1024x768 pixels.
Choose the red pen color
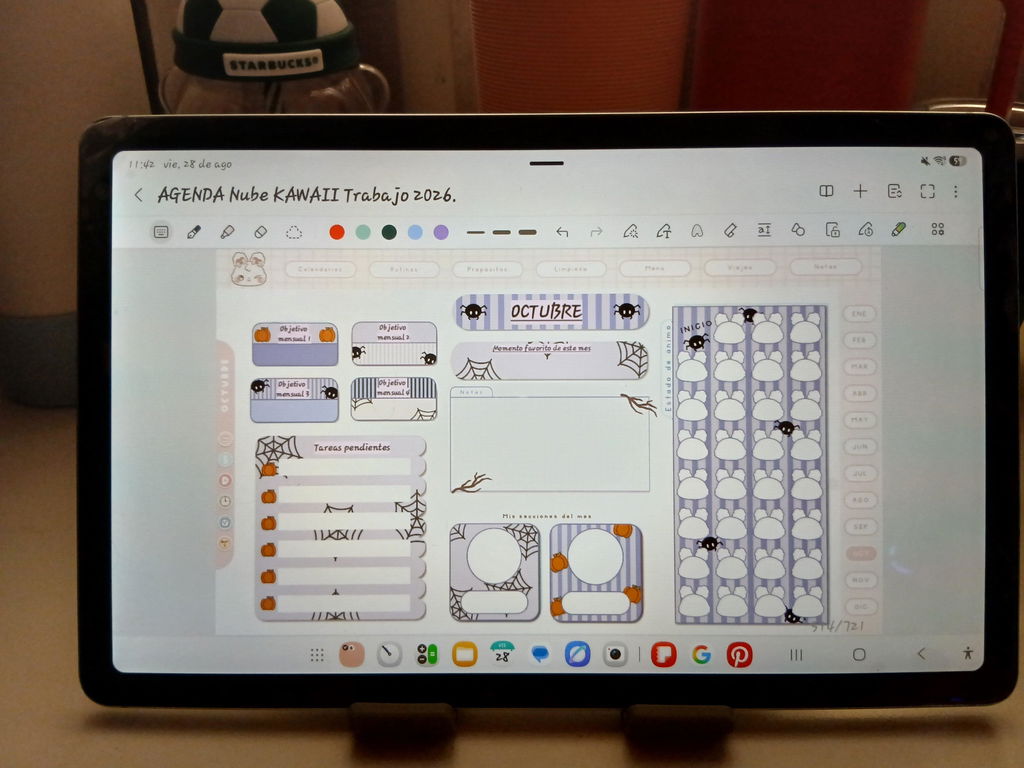pyautogui.click(x=337, y=232)
